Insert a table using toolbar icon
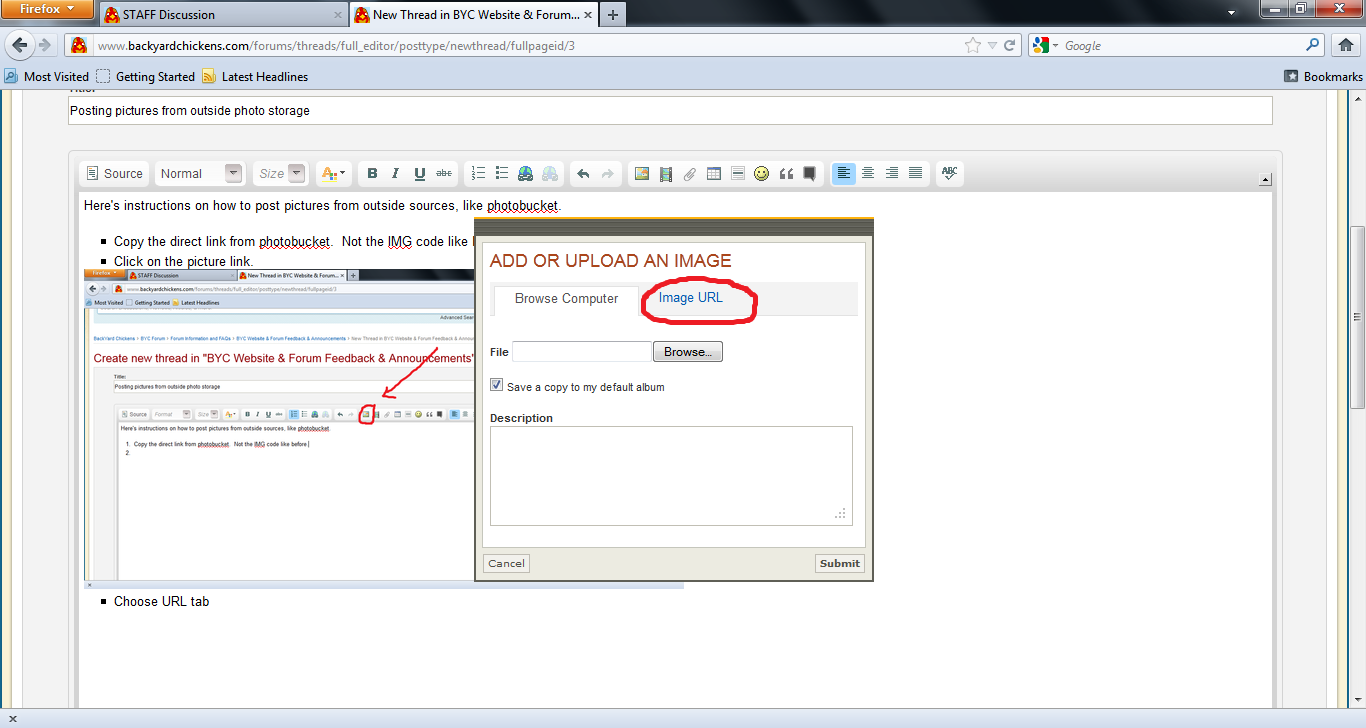 (714, 173)
